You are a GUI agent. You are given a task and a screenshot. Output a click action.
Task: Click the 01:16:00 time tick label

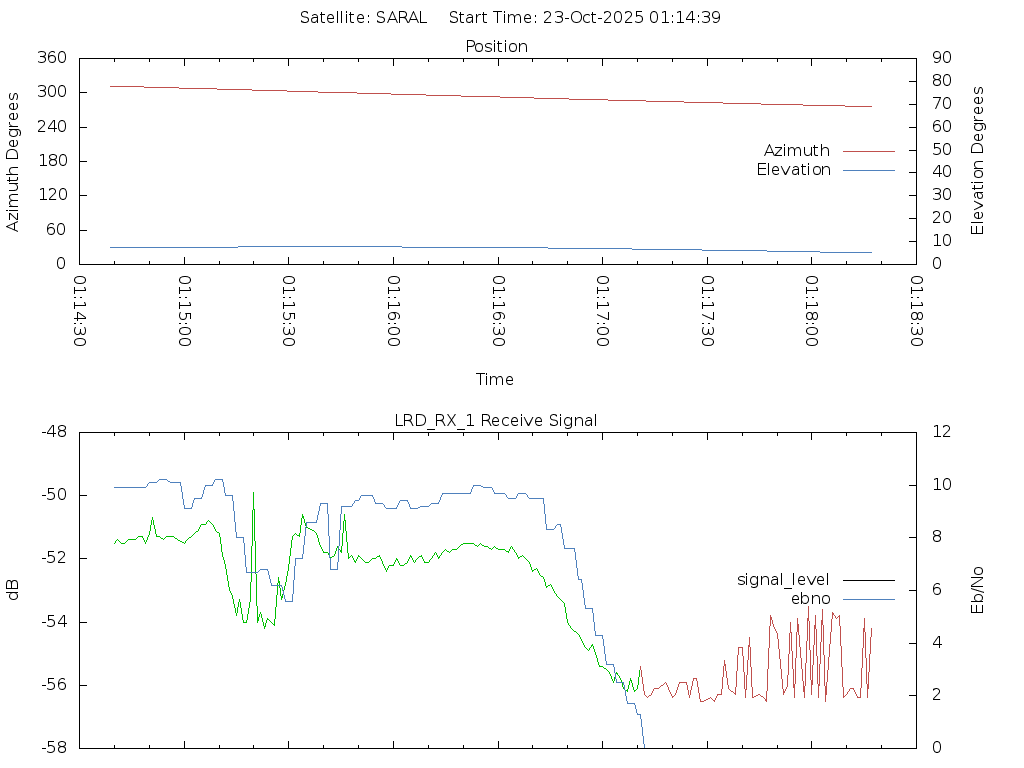[393, 311]
